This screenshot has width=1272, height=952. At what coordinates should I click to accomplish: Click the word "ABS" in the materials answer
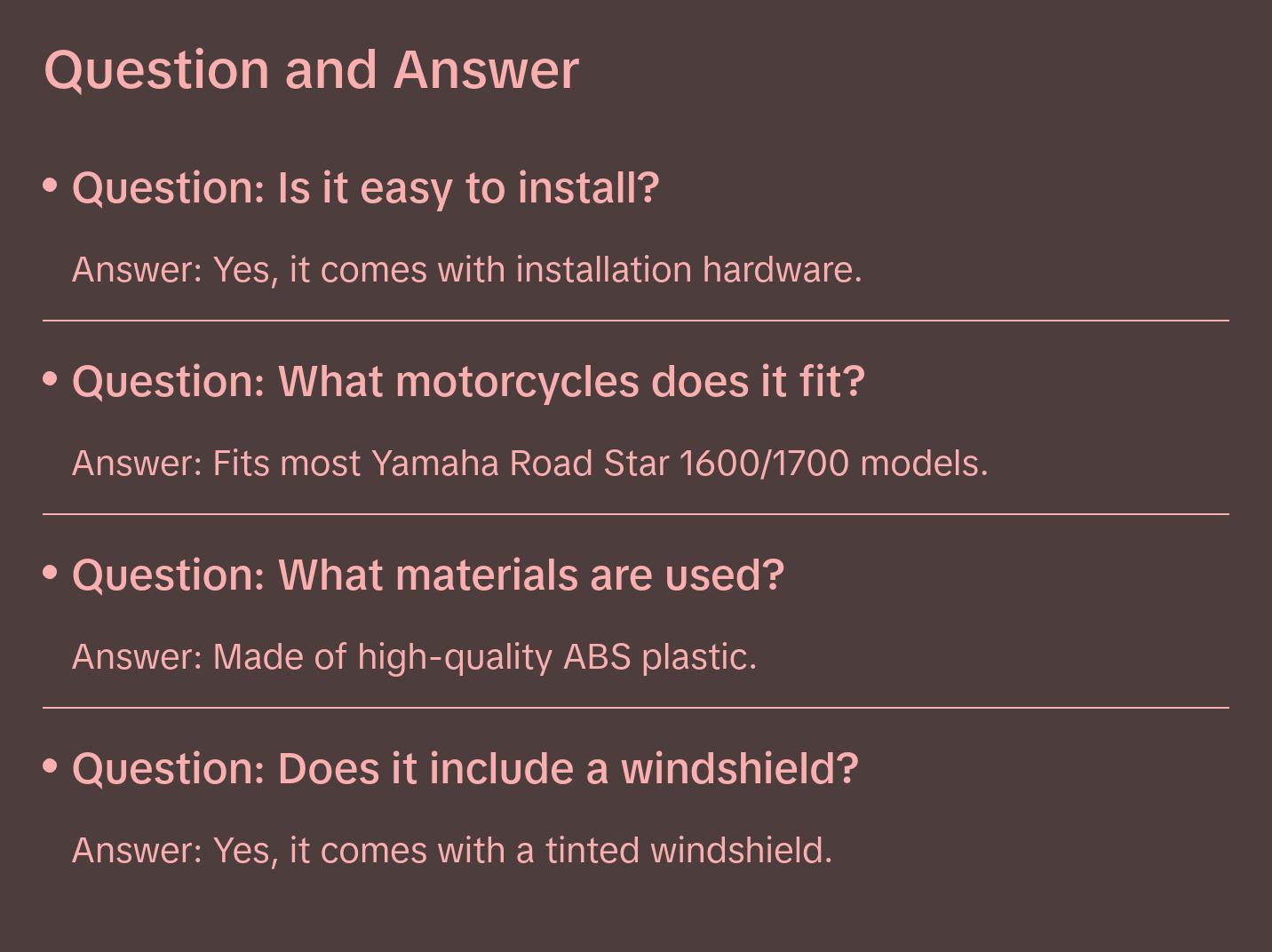pyautogui.click(x=597, y=657)
